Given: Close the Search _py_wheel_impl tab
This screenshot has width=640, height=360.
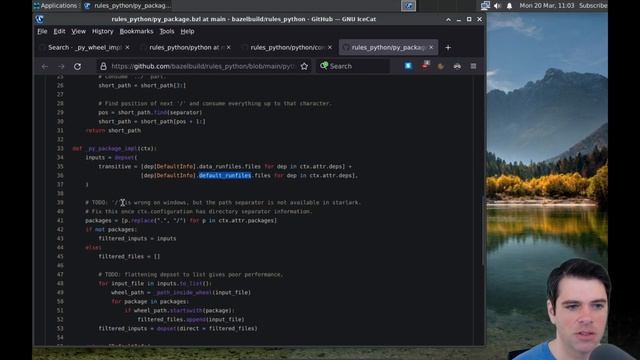Looking at the screenshot, I should tap(127, 48).
